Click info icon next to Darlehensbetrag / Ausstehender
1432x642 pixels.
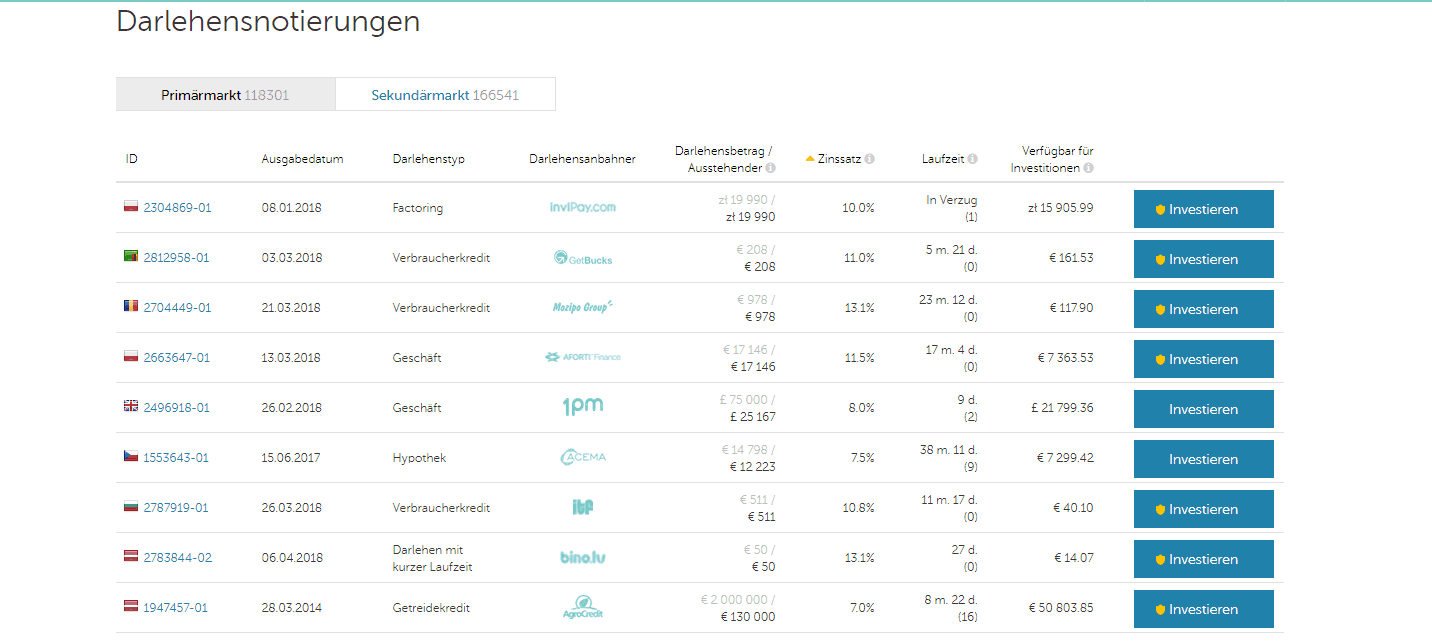pos(770,168)
